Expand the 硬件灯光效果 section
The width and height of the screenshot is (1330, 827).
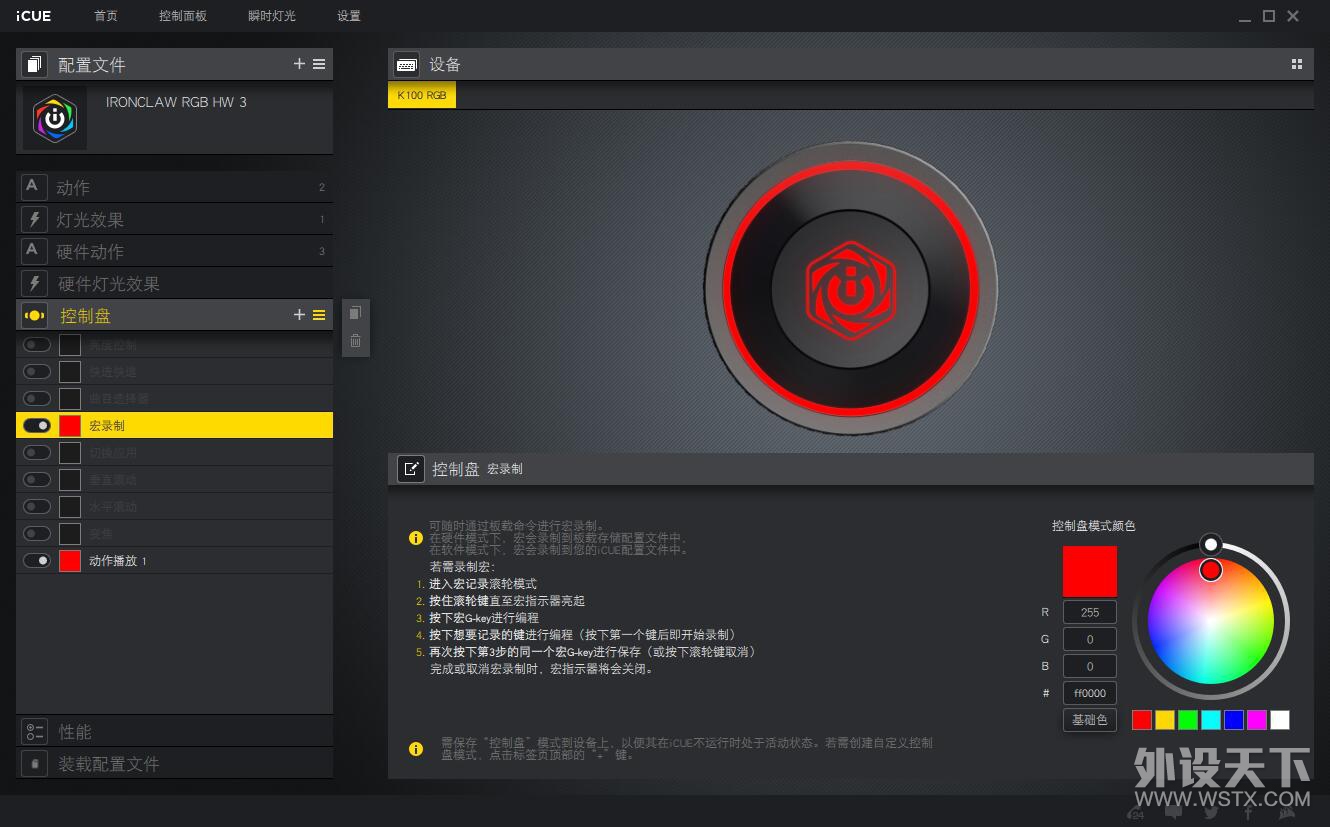[175, 283]
